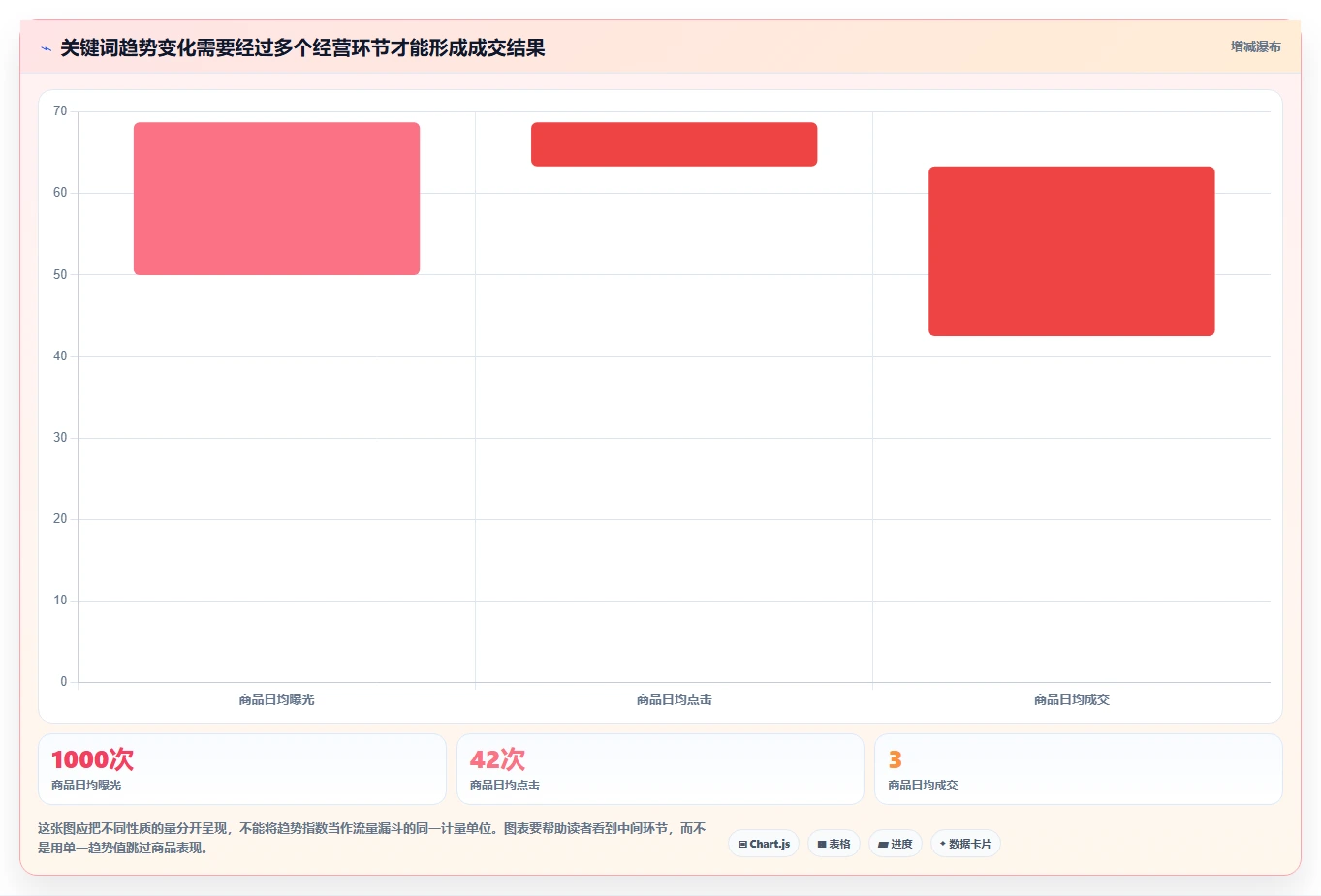Click the y-axis value 0
This screenshot has width=1321, height=896.
pos(64,682)
